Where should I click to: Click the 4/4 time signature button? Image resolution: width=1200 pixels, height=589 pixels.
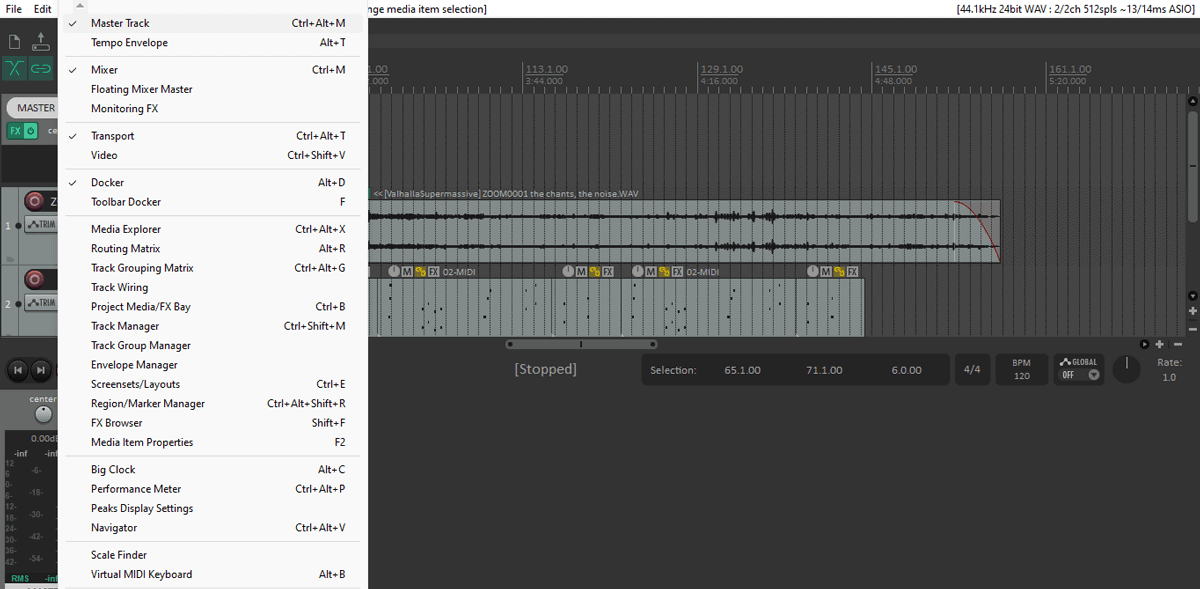(972, 370)
